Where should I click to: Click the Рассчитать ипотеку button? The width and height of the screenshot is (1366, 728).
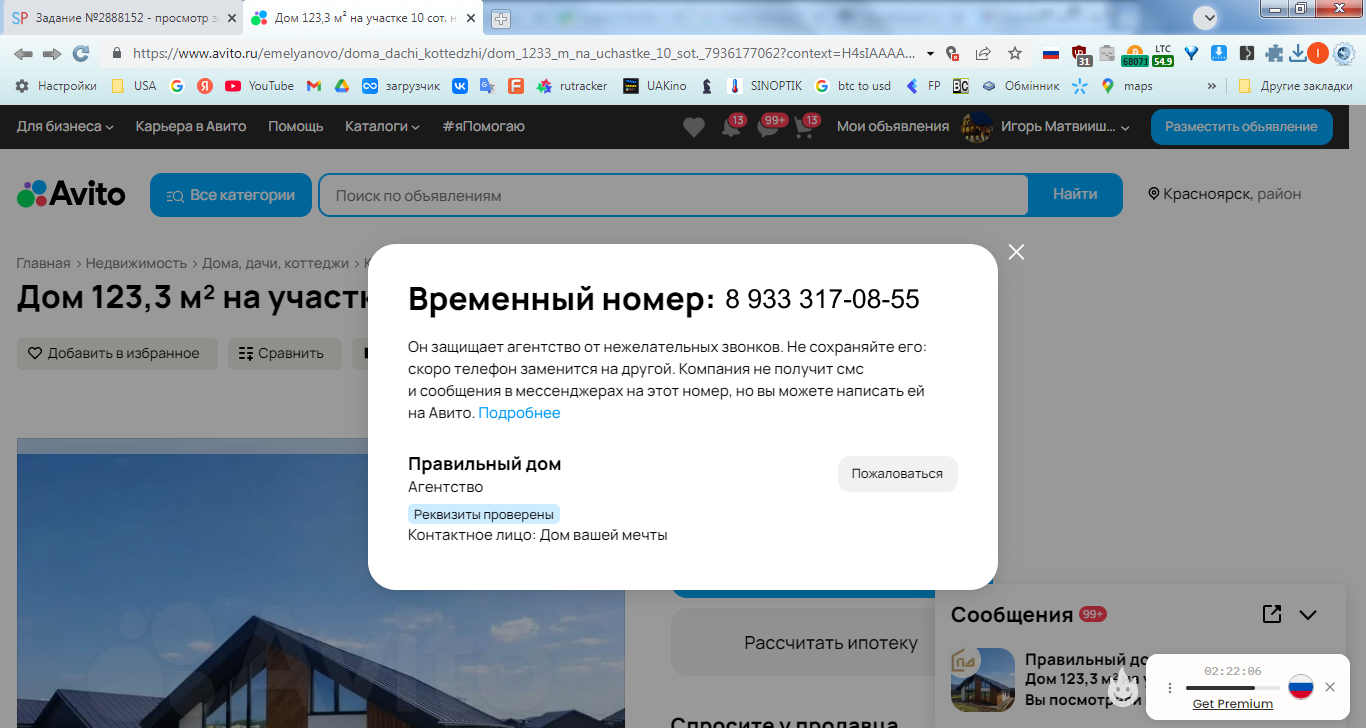pyautogui.click(x=831, y=642)
